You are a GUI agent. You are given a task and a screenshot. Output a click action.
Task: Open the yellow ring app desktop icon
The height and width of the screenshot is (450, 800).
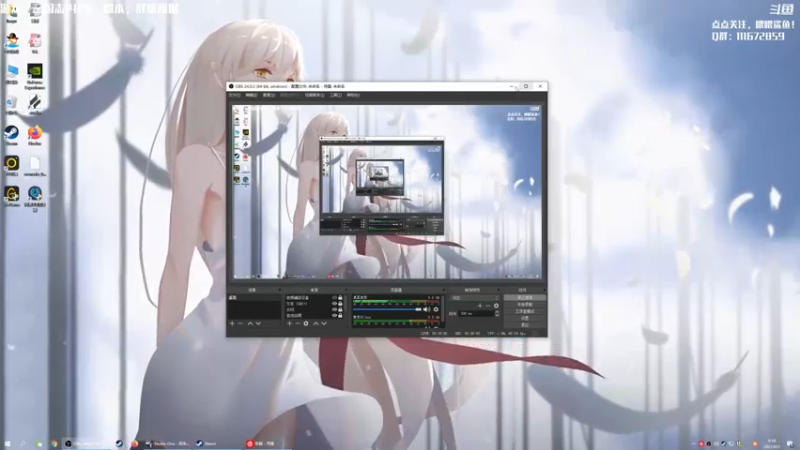click(x=11, y=166)
